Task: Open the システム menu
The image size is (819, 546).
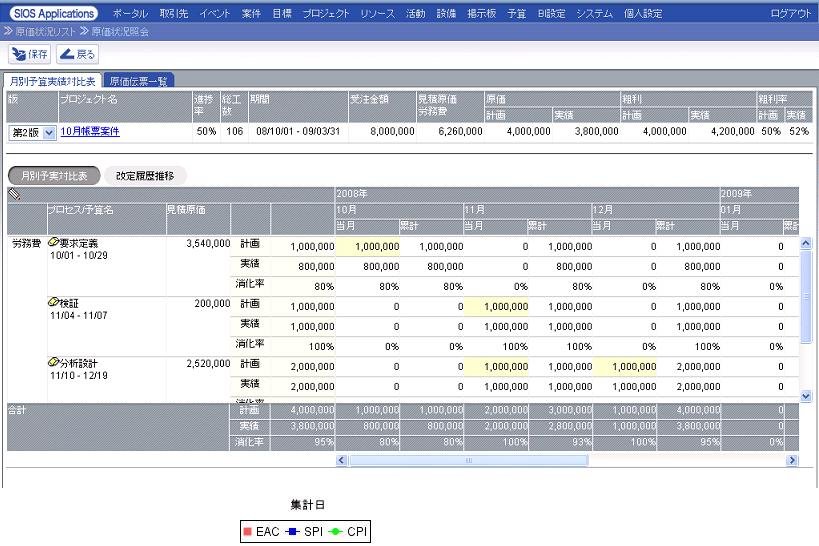Action: (x=594, y=14)
